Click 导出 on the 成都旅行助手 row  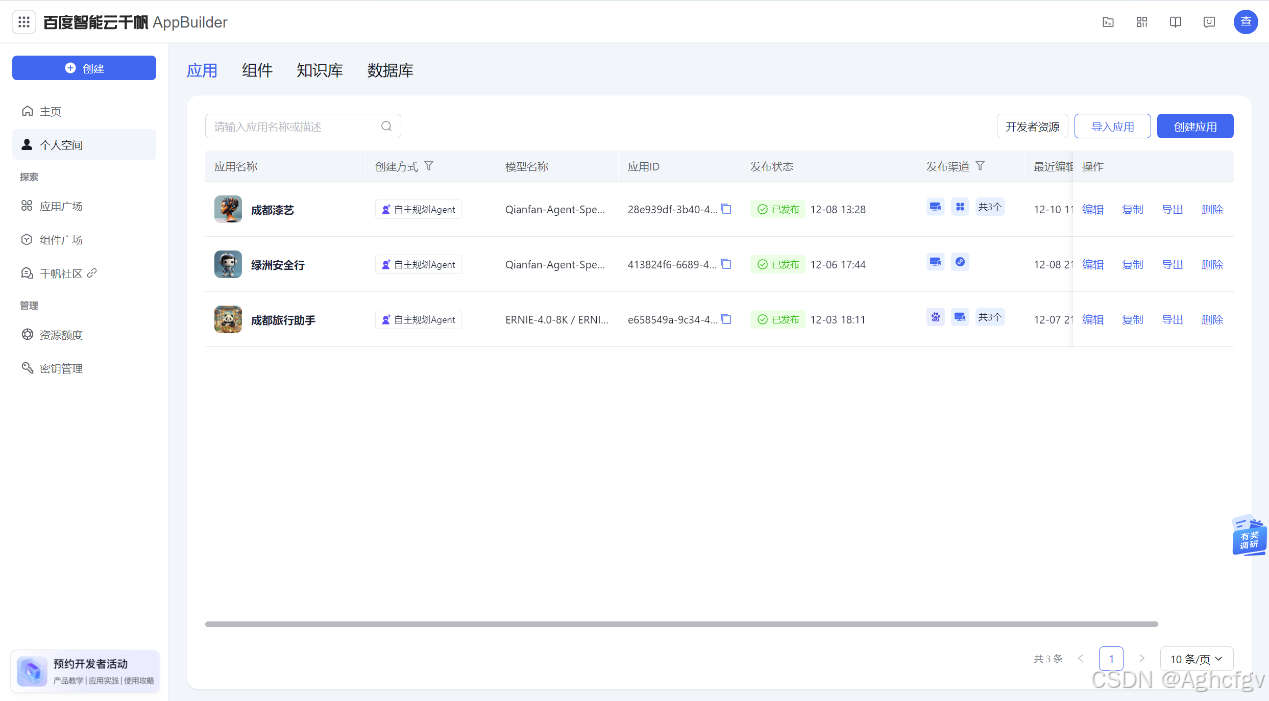click(x=1172, y=319)
